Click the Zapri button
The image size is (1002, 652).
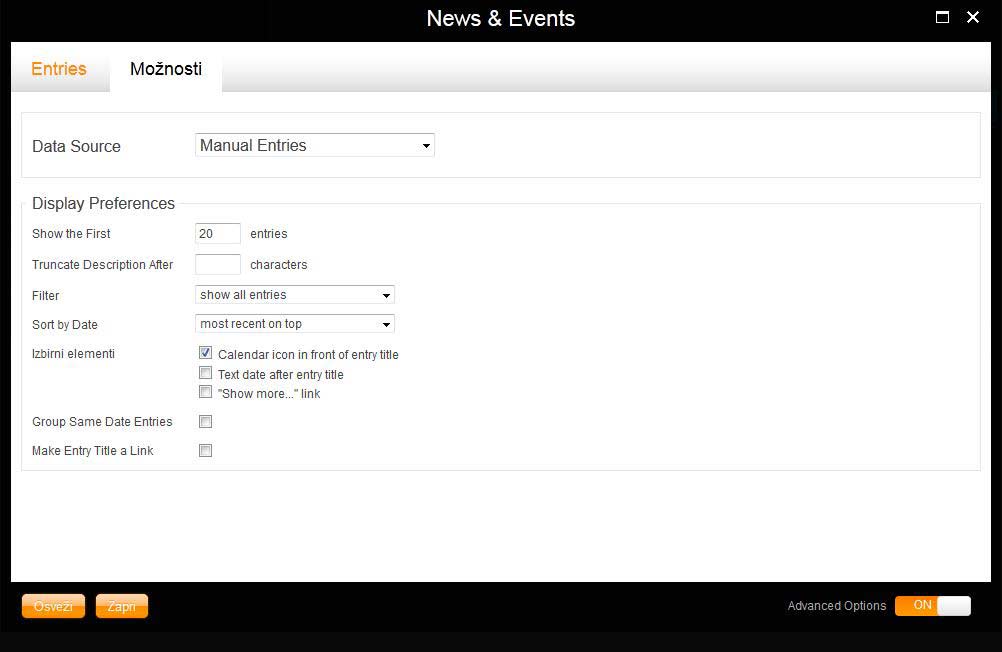point(121,606)
